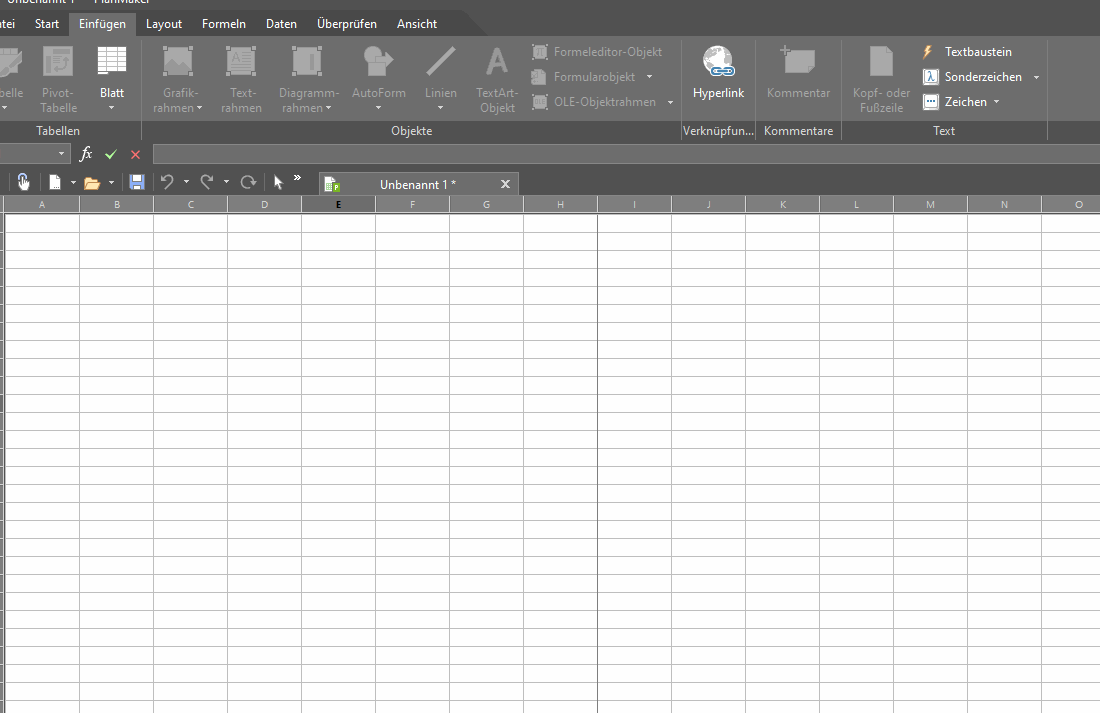Insert a Textbaustein
Viewport: 1100px width, 713px height.
coord(967,52)
